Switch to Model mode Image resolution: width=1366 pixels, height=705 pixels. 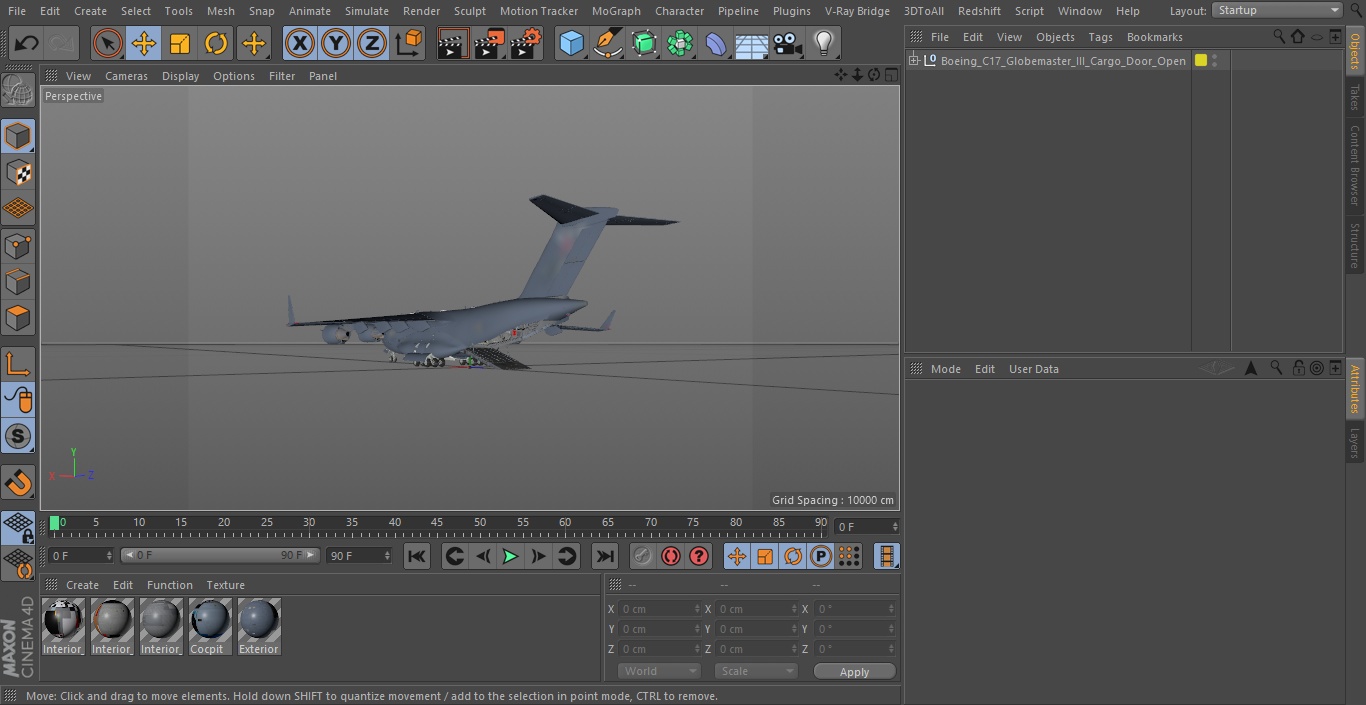(18, 136)
